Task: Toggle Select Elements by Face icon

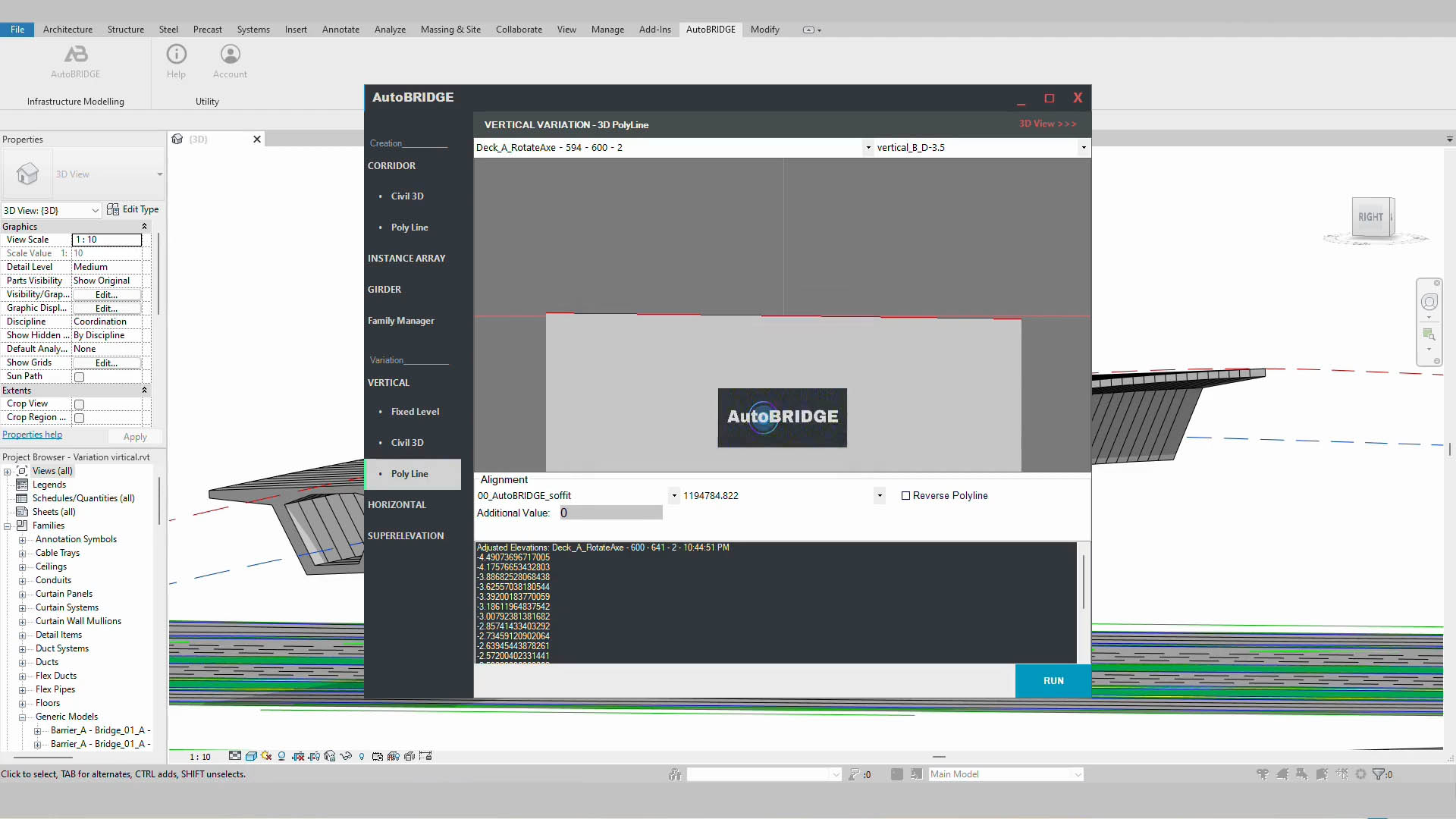Action: click(1322, 774)
